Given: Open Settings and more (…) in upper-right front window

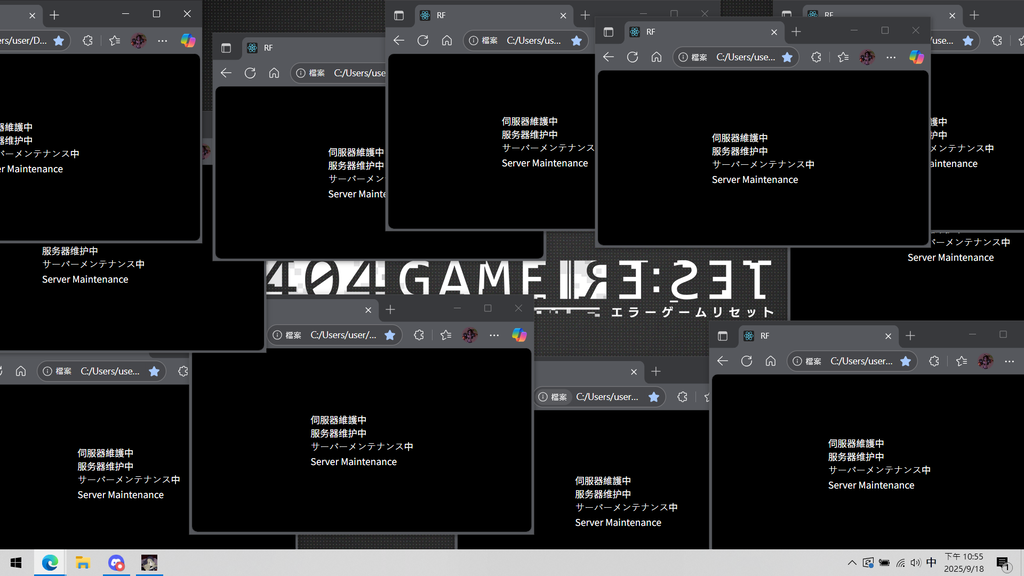Looking at the screenshot, I should (891, 57).
